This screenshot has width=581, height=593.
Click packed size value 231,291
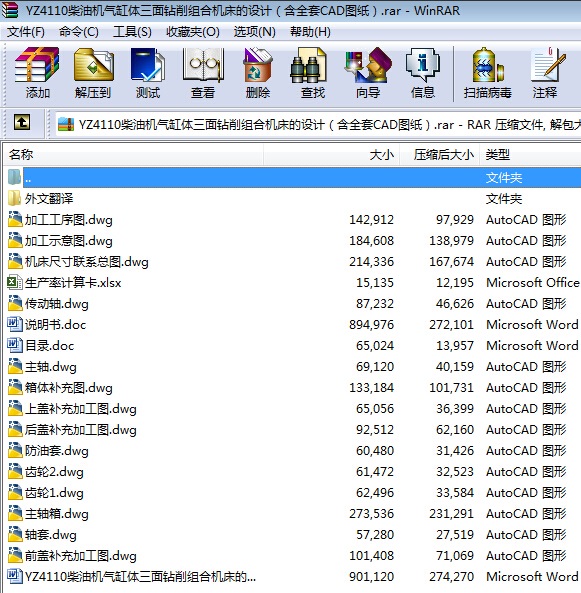coord(451,514)
